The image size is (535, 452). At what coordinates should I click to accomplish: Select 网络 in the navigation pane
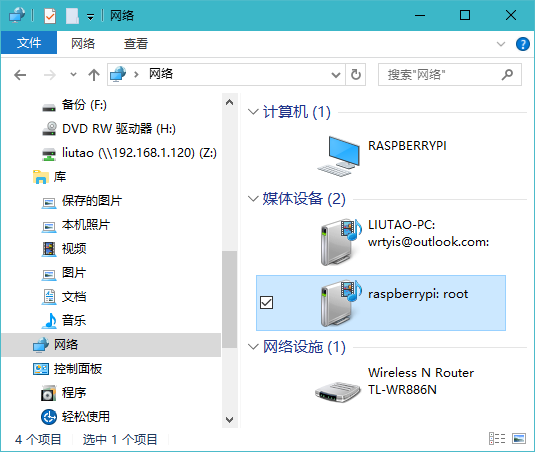(x=111, y=345)
